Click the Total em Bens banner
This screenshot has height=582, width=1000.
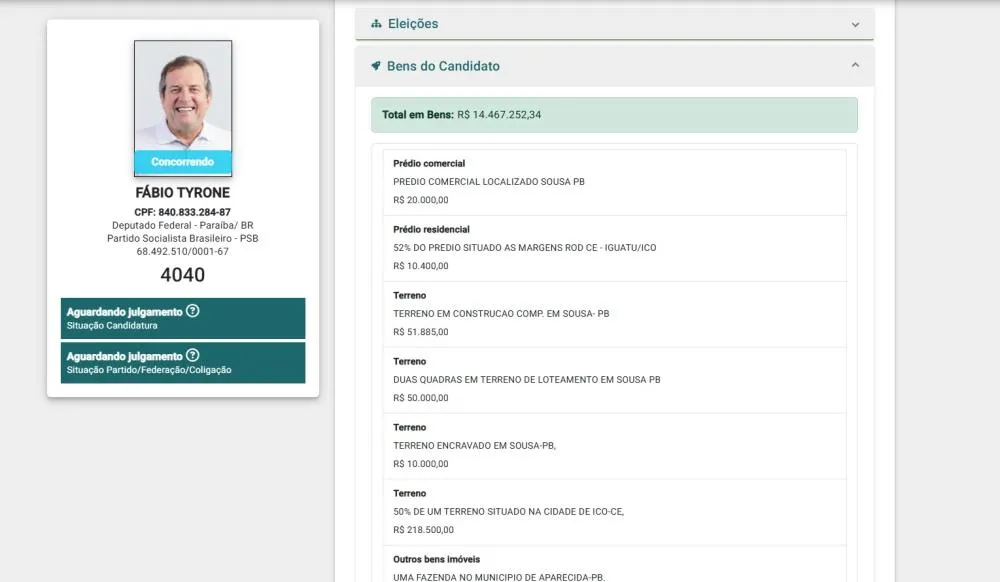pos(615,115)
